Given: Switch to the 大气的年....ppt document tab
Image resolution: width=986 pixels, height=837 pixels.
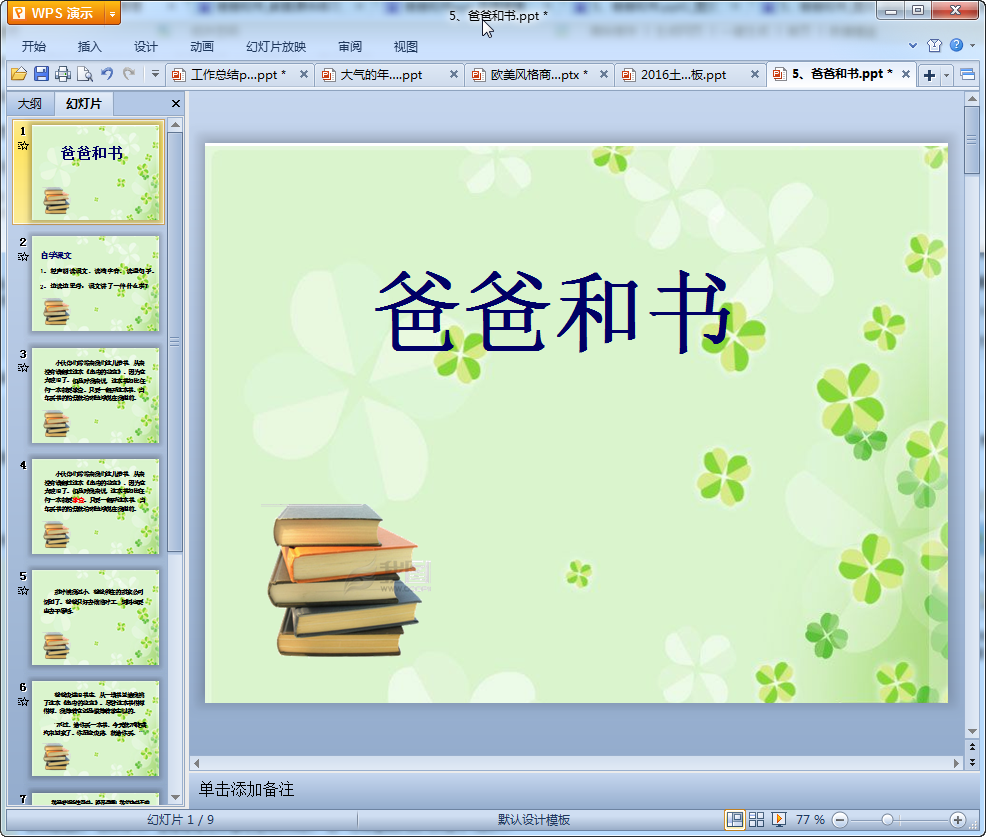Looking at the screenshot, I should [382, 75].
